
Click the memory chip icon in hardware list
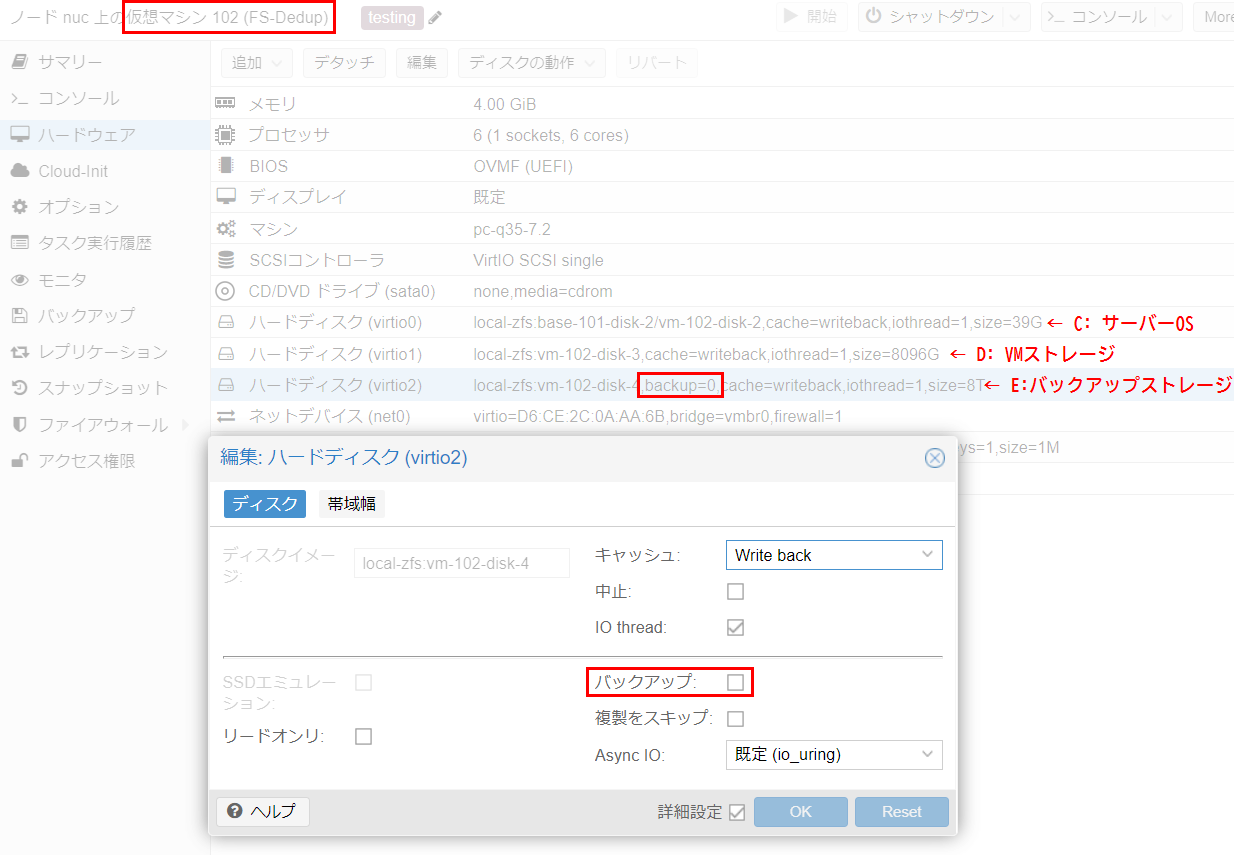[x=226, y=103]
